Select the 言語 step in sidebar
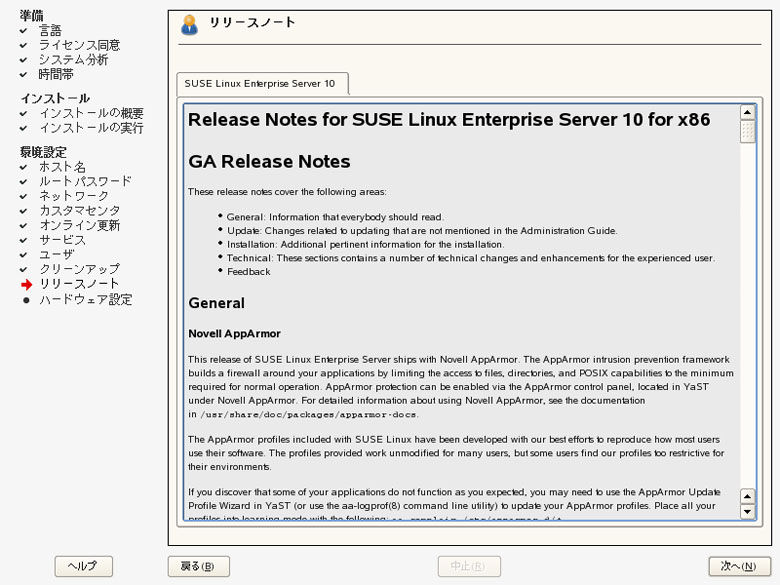Viewport: 780px width, 585px height. coord(50,31)
